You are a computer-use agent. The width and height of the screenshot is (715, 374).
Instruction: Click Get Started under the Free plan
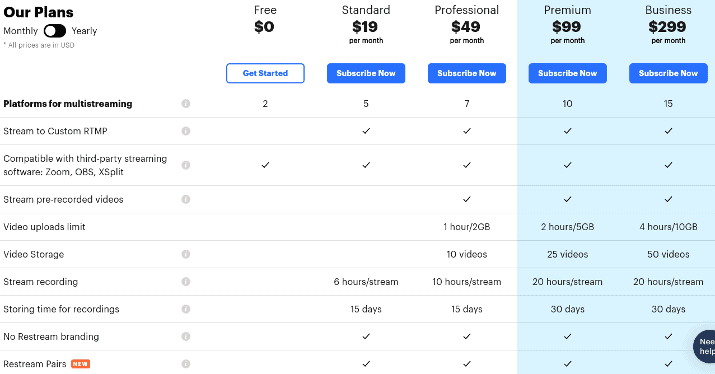[265, 73]
